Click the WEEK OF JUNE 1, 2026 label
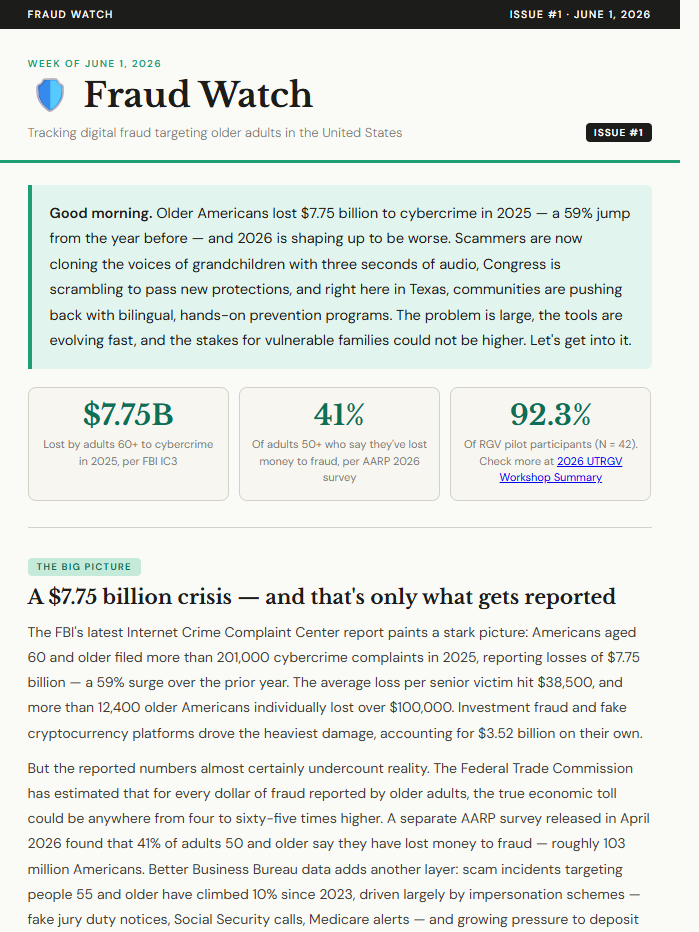This screenshot has height=932, width=699. coord(95,64)
